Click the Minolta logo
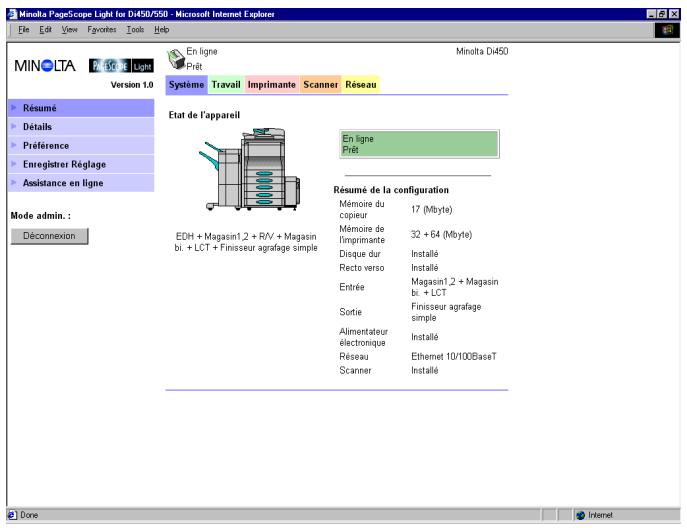Viewport: 687px width, 528px height. click(x=45, y=66)
